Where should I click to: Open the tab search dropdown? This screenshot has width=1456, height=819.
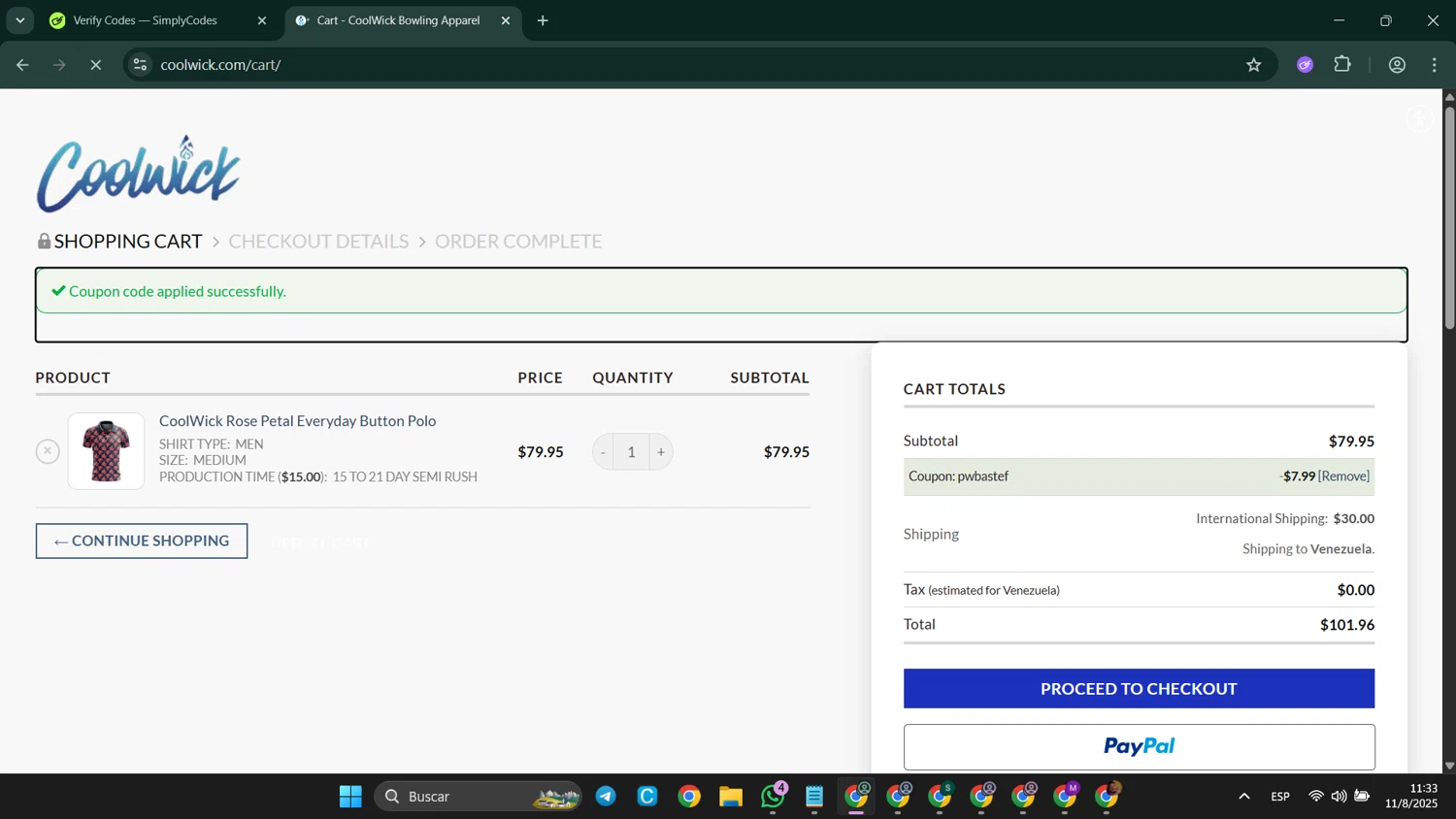point(19,20)
